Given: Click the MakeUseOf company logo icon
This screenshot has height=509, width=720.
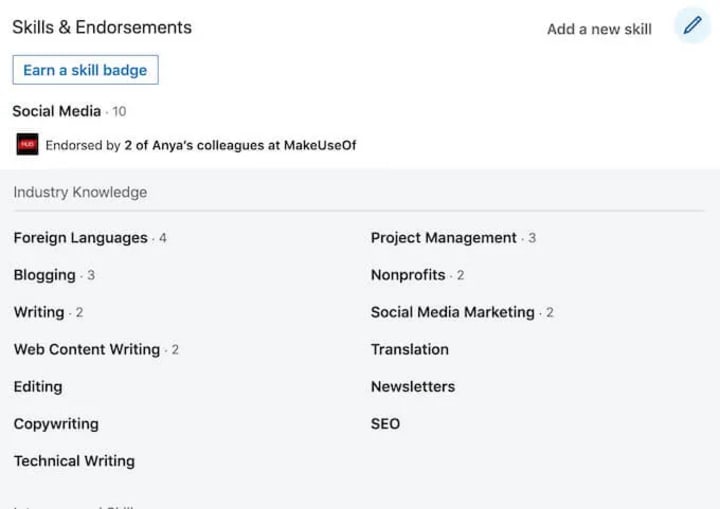Looking at the screenshot, I should [x=28, y=145].
